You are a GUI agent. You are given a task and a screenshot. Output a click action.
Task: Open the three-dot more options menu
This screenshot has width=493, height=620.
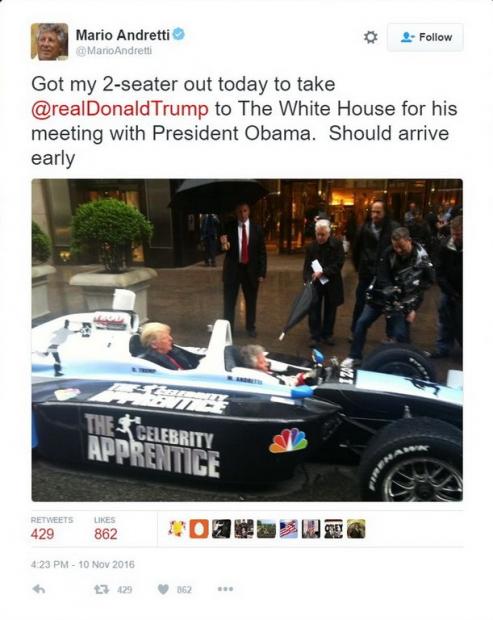click(226, 589)
